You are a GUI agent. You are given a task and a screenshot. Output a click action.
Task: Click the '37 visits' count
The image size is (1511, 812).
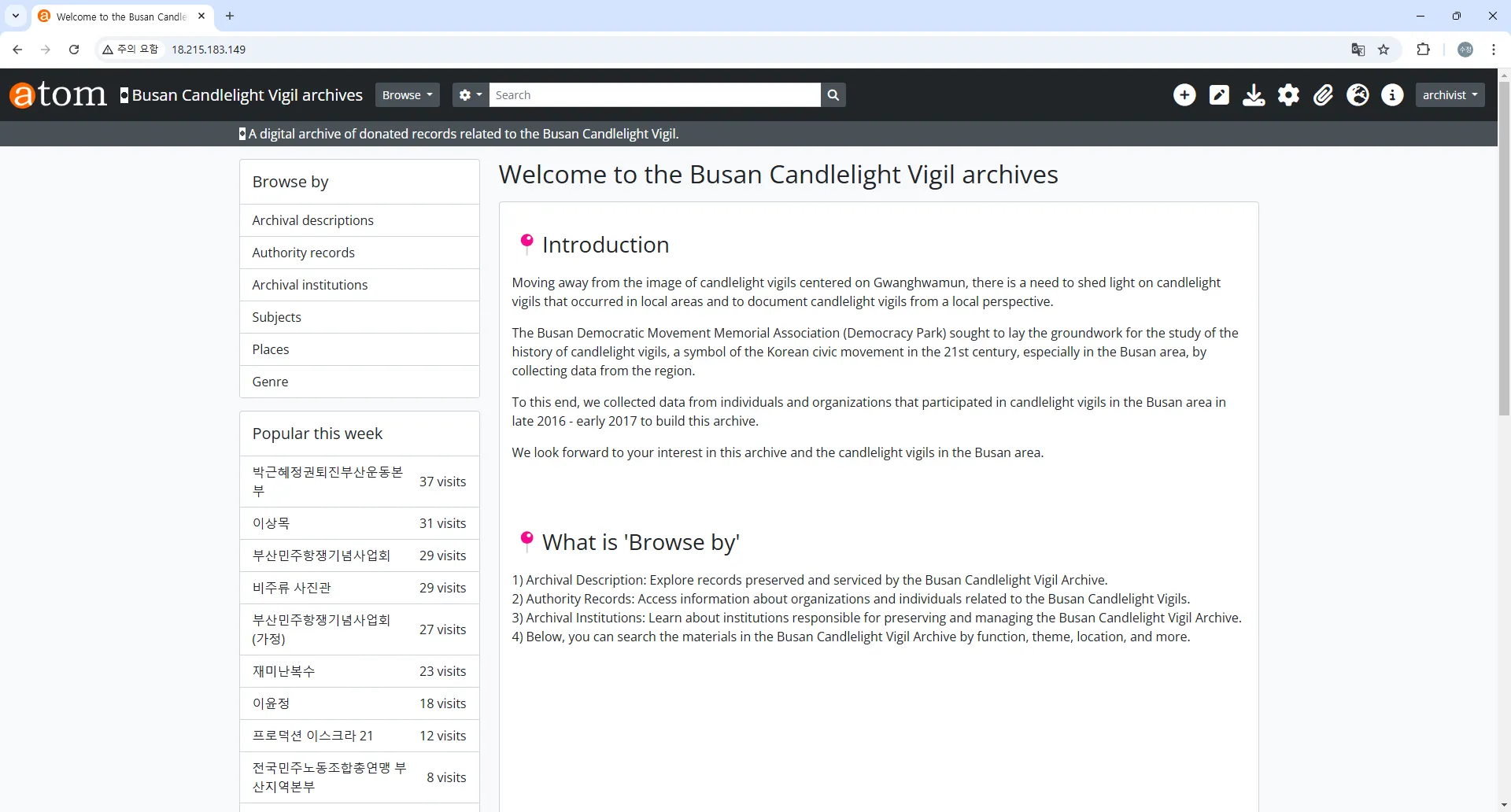pyautogui.click(x=442, y=482)
